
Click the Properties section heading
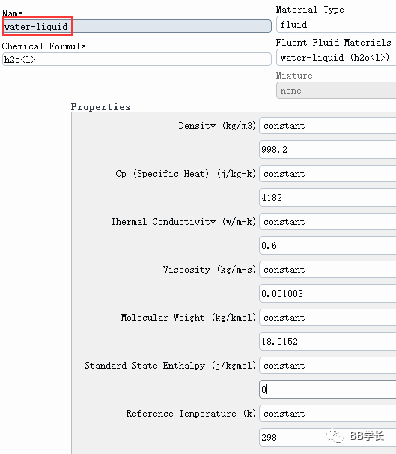100,107
